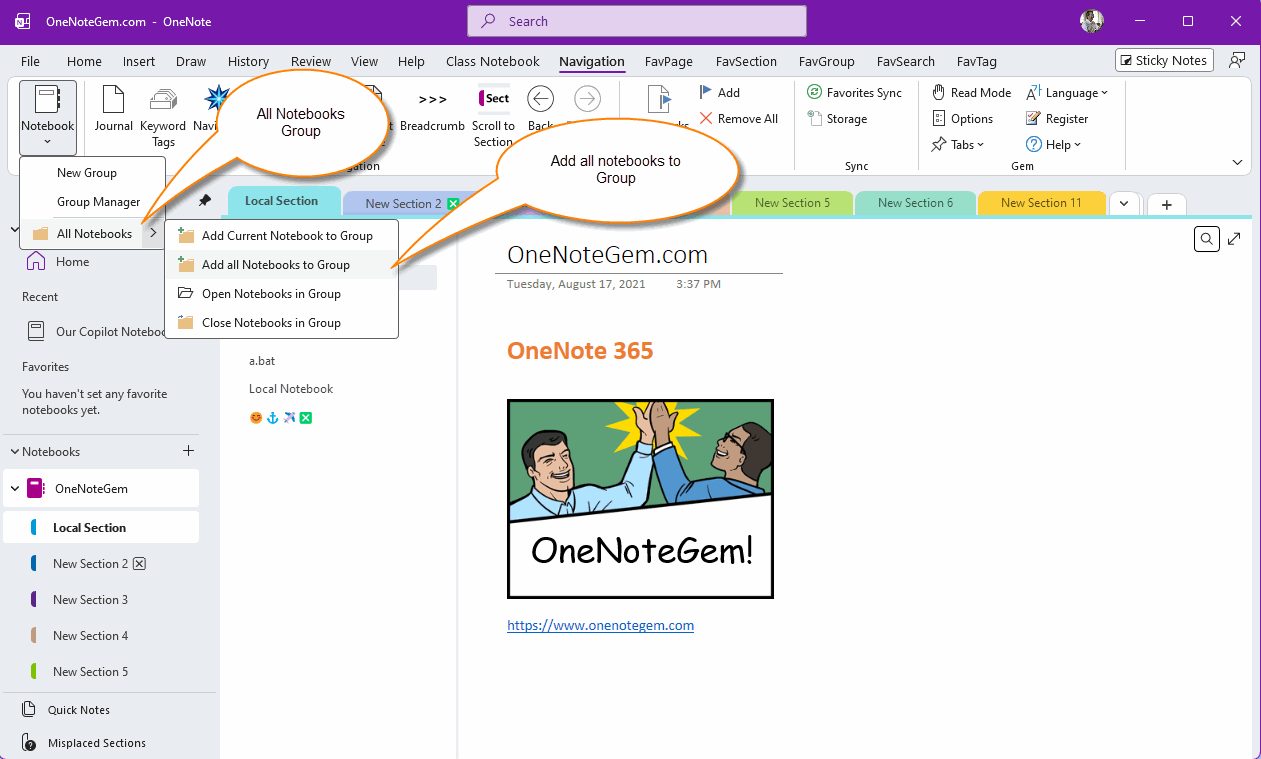
Task: Add a notebook with the plus icon
Action: click(x=188, y=451)
